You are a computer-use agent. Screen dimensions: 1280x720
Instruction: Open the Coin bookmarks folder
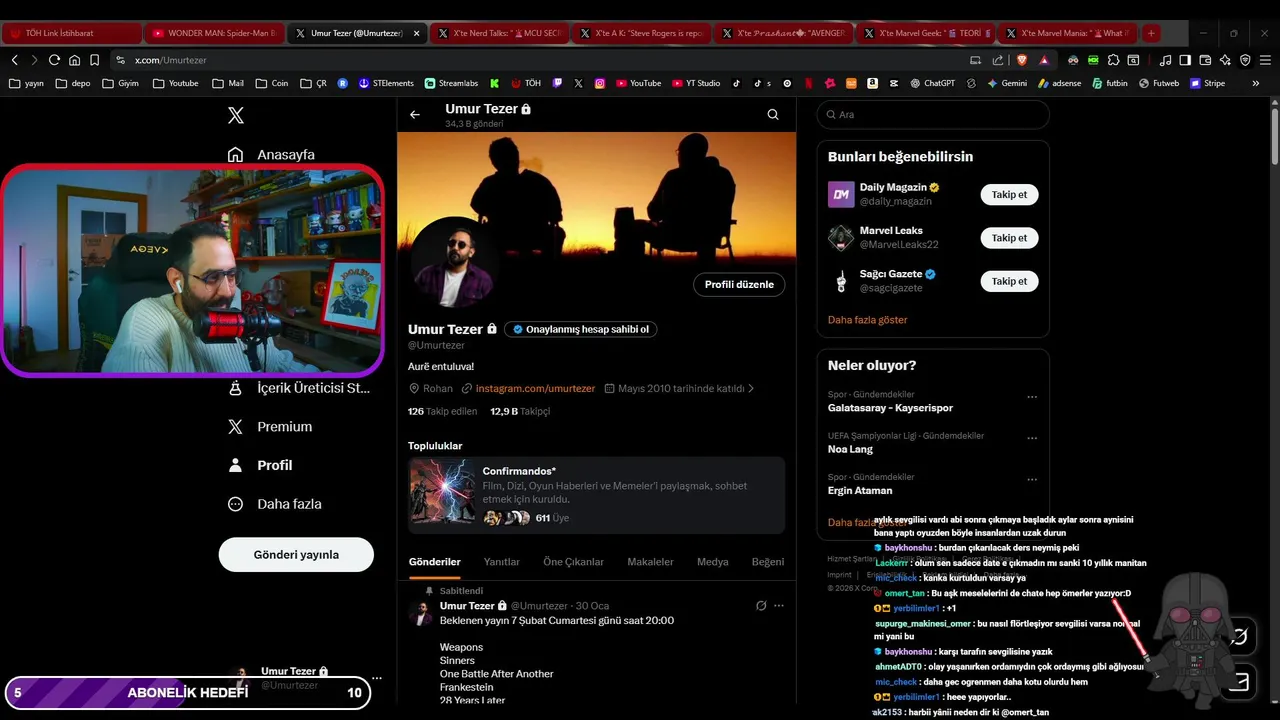coord(272,83)
